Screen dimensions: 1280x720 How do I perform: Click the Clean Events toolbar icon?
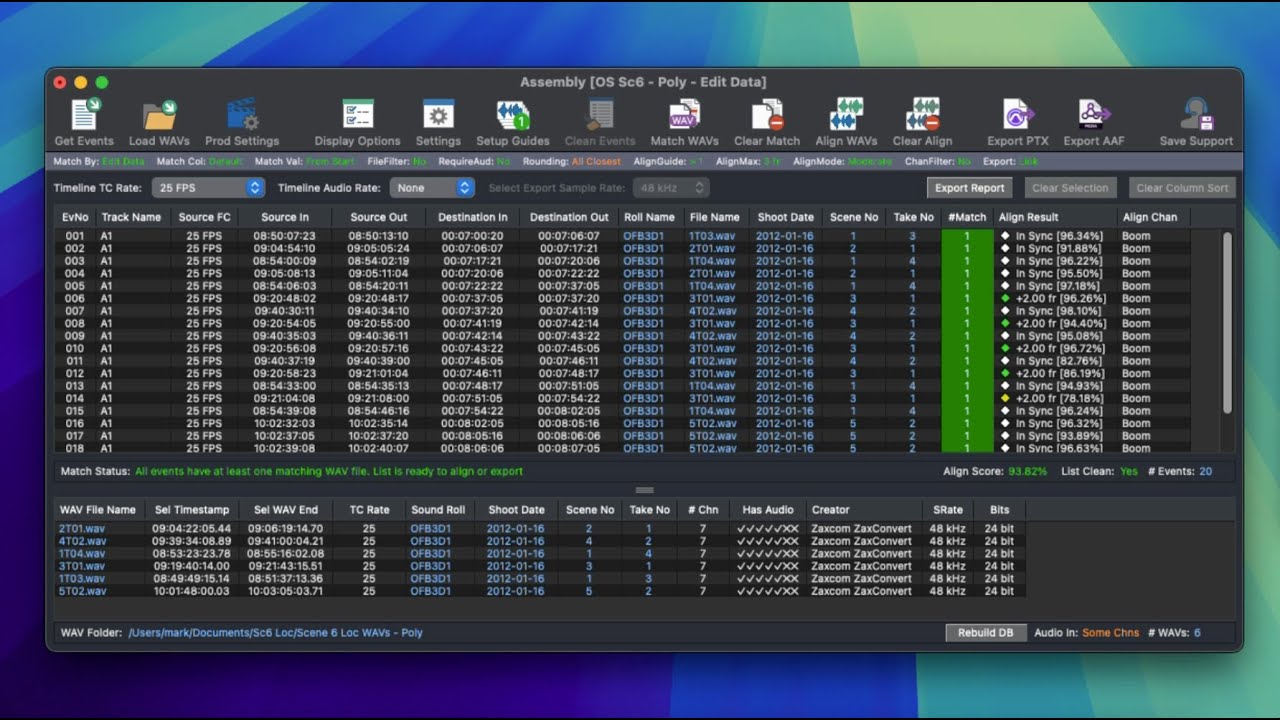[x=600, y=115]
